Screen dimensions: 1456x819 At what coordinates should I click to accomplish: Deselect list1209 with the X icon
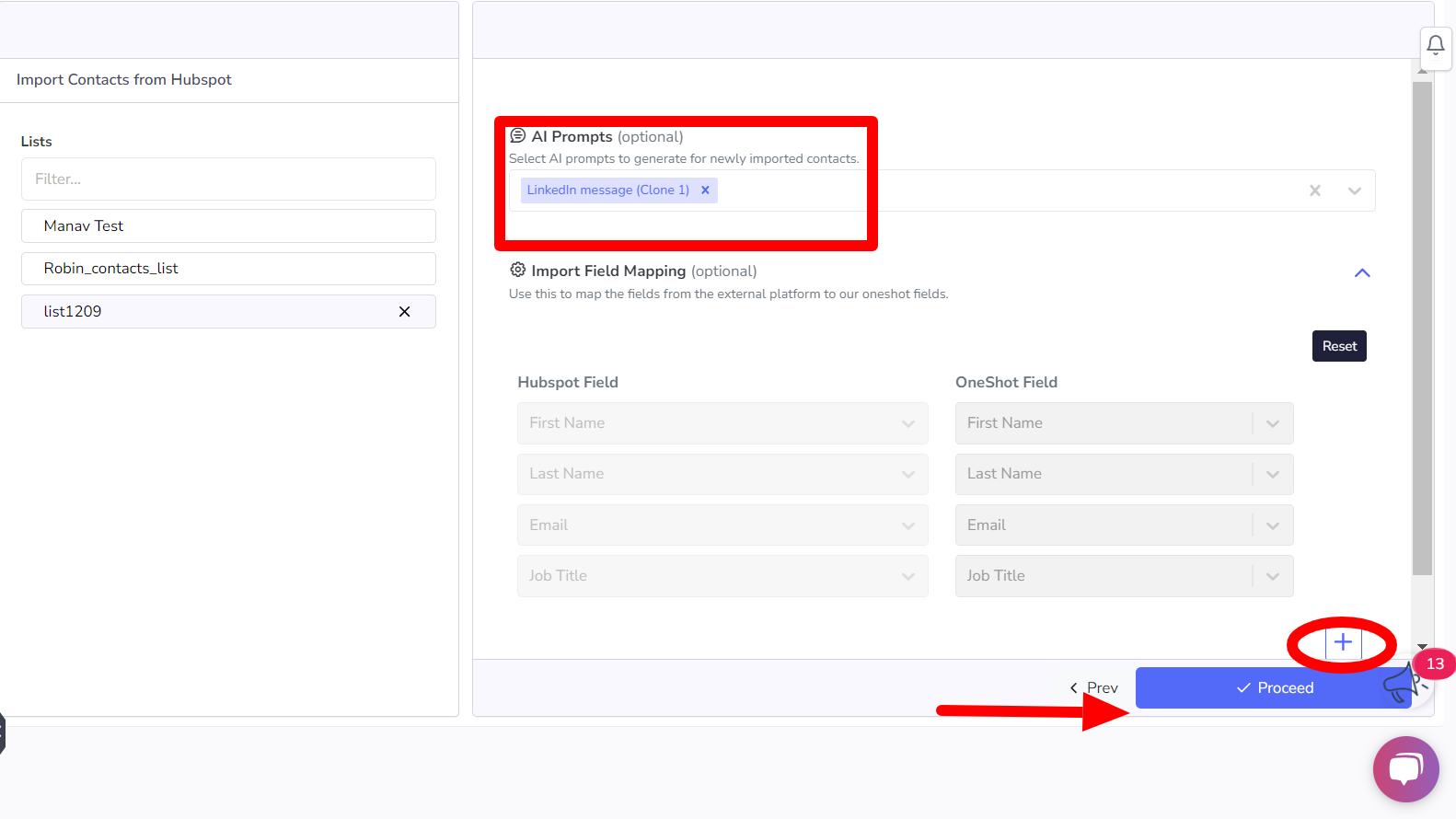click(x=404, y=312)
